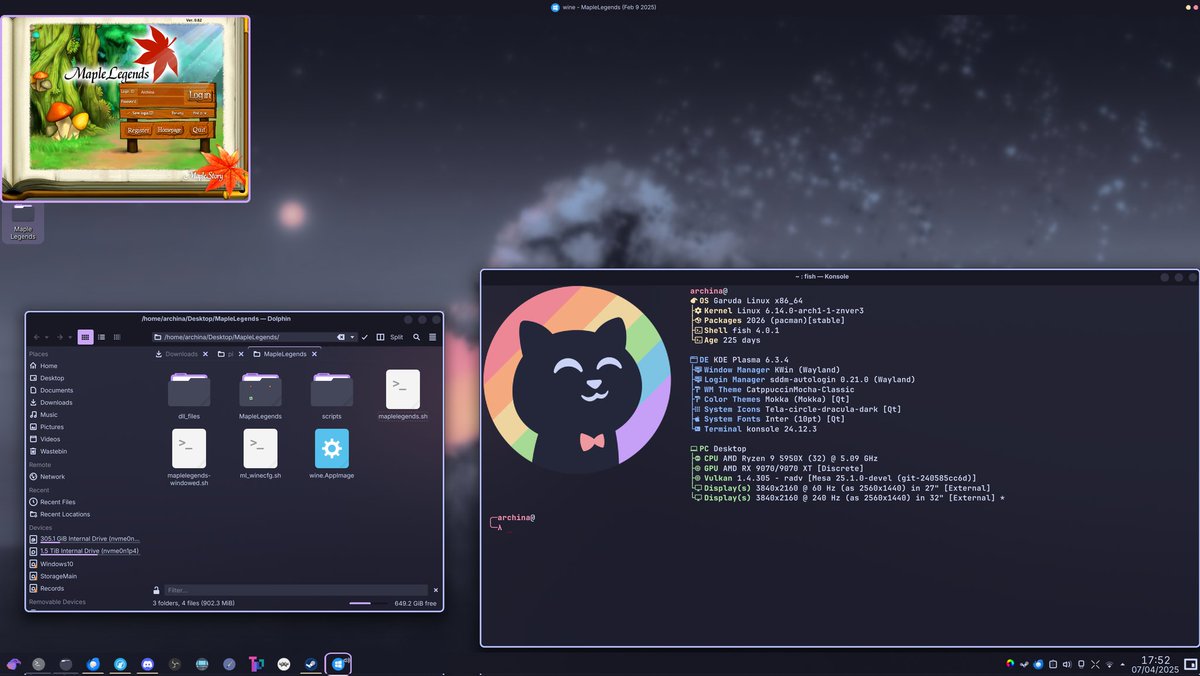
Task: Close the MapleLegends tab
Action: pos(314,354)
